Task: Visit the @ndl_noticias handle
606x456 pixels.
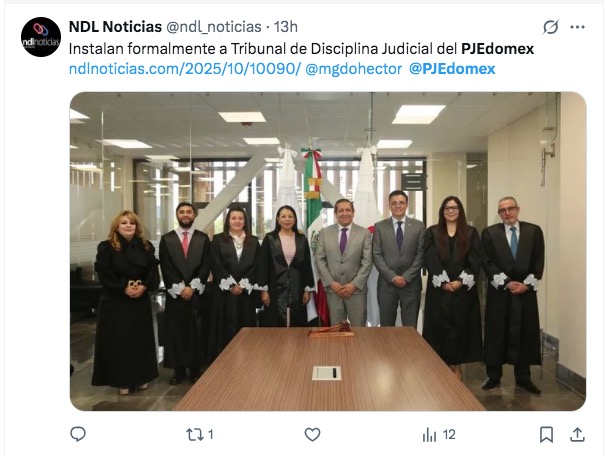Action: point(214,27)
